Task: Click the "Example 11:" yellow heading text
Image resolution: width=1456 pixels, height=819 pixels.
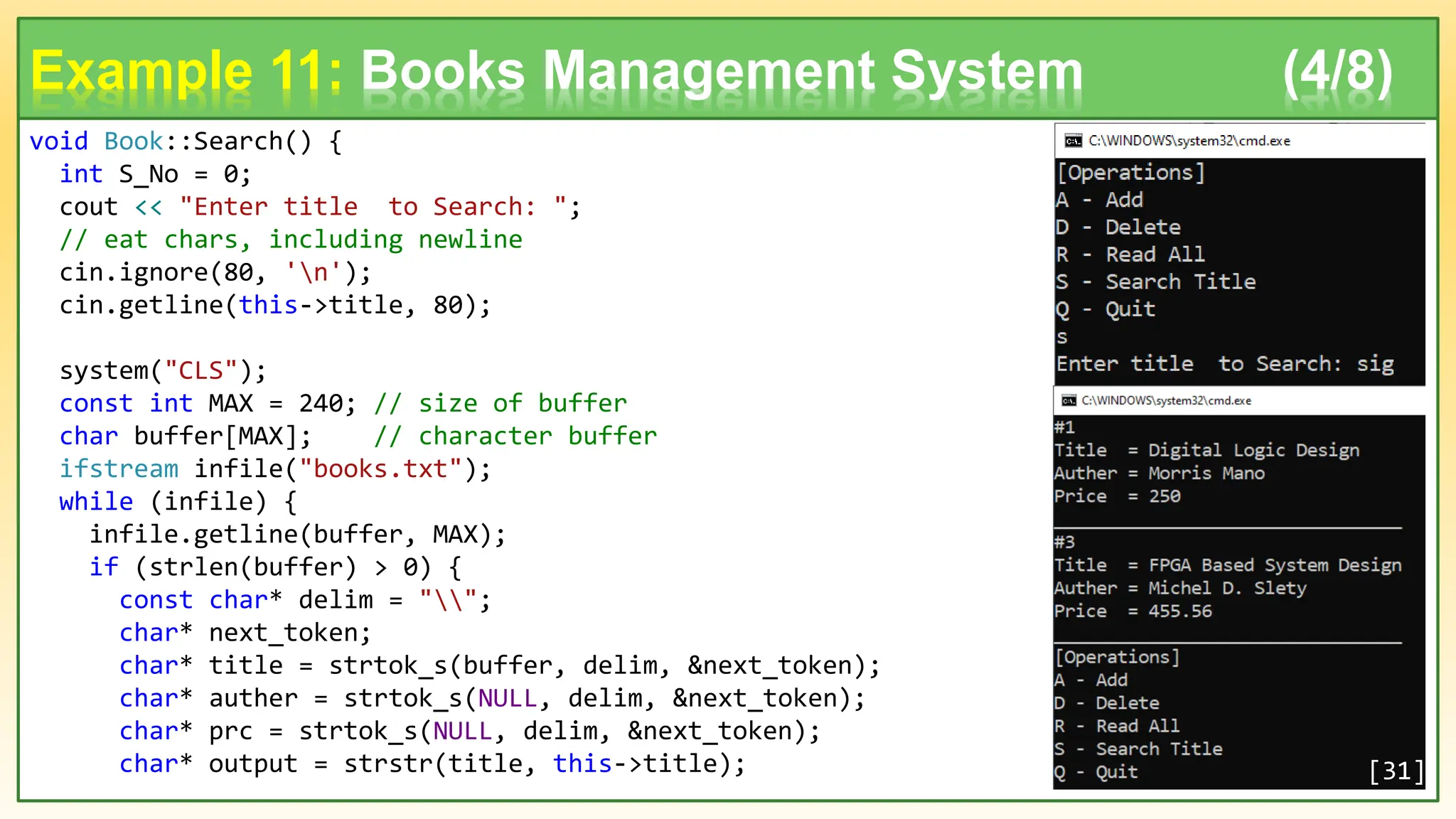Action: pyautogui.click(x=186, y=71)
